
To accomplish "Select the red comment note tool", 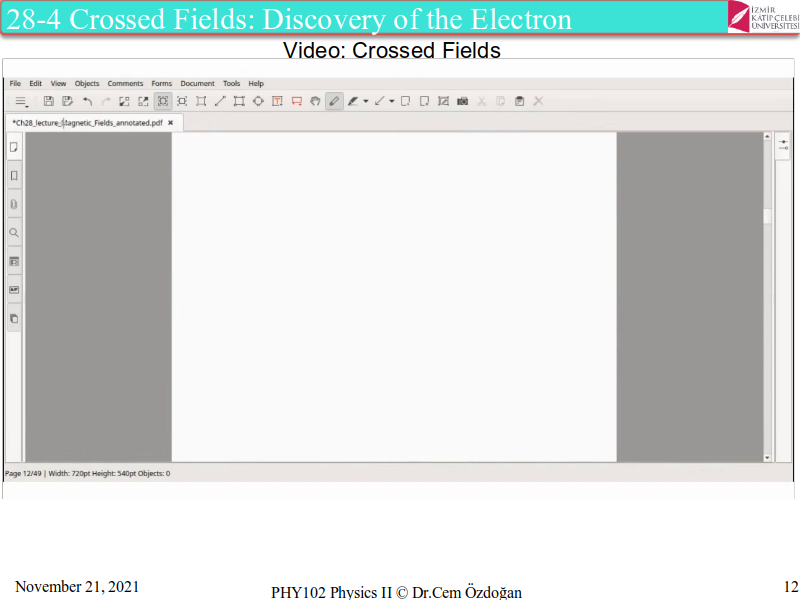I will (x=296, y=101).
